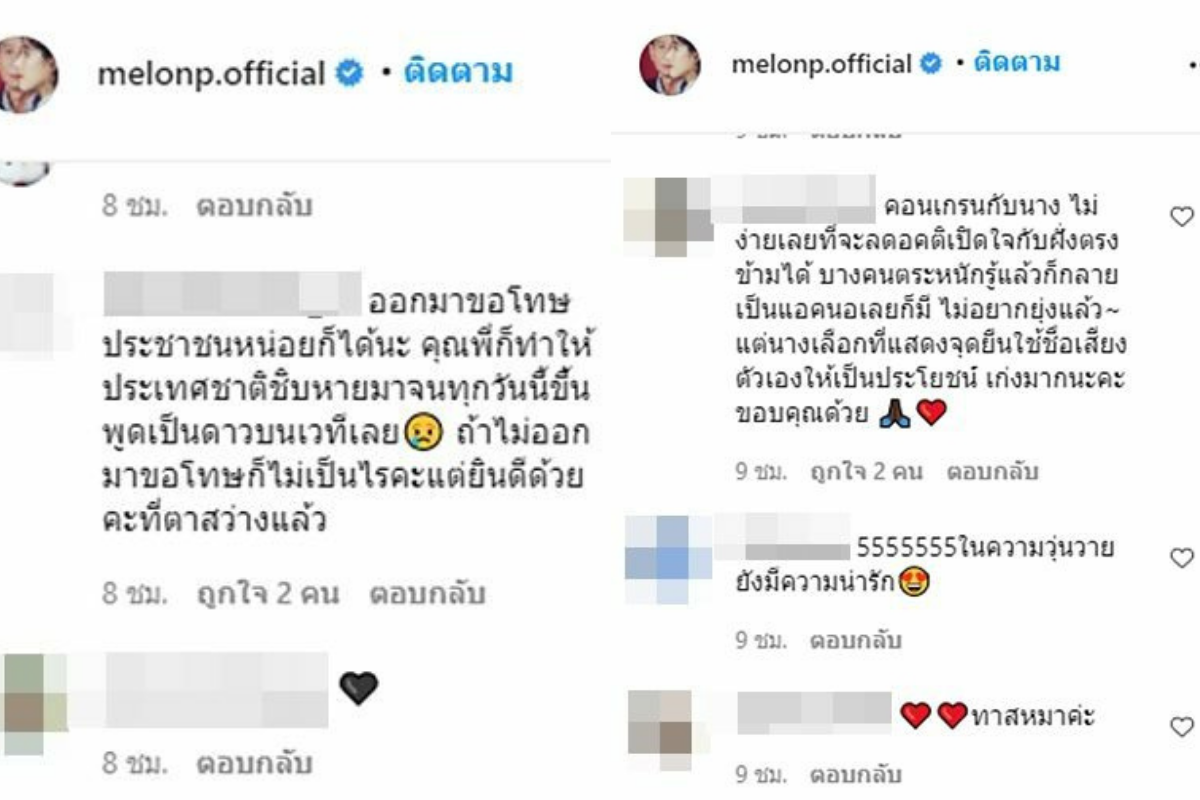The height and width of the screenshot is (800, 1200).
Task: Open melonp.official username link in right header
Action: (822, 65)
